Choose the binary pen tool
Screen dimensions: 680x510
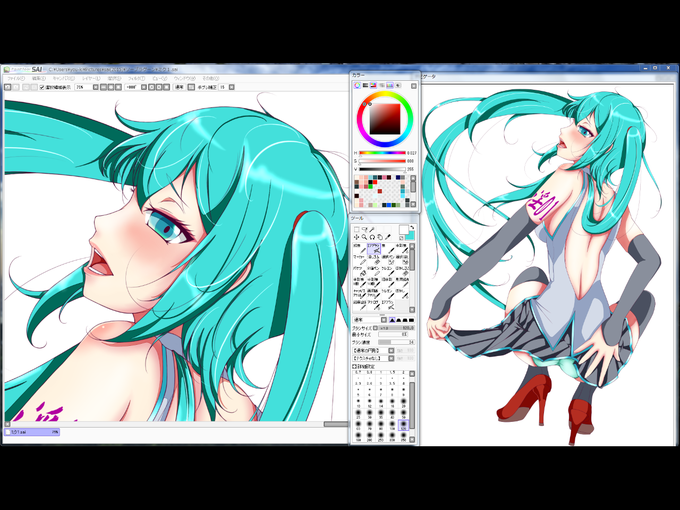[374, 271]
